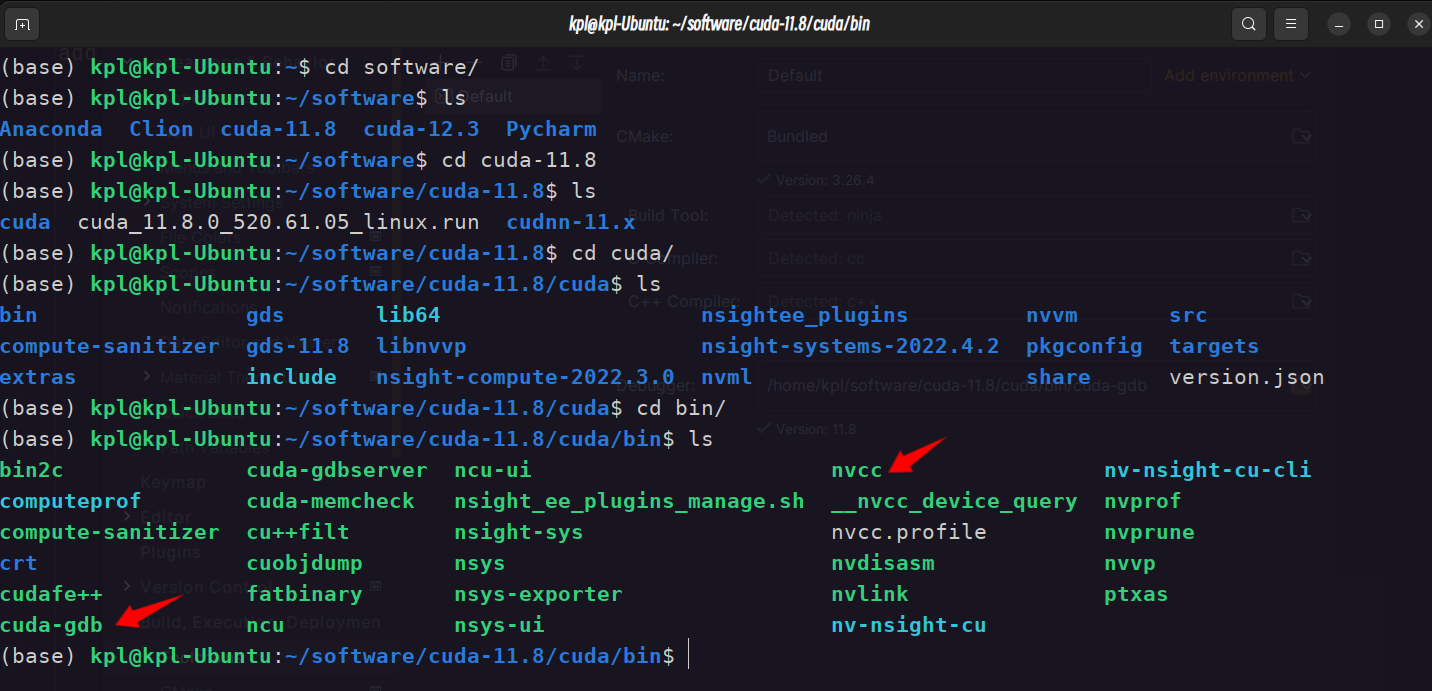The width and height of the screenshot is (1432, 691).
Task: Open the terminal search tool
Action: click(1248, 24)
